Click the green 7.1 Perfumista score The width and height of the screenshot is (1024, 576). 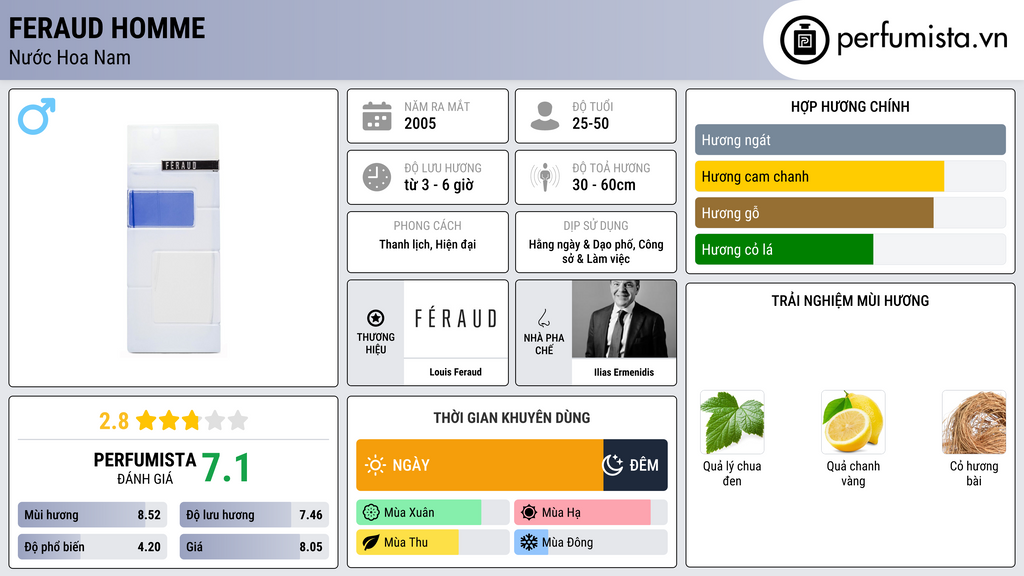226,468
